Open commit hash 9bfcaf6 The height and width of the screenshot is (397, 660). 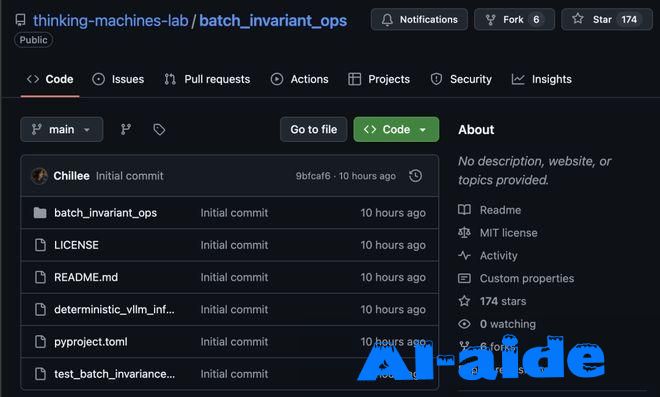(313, 176)
